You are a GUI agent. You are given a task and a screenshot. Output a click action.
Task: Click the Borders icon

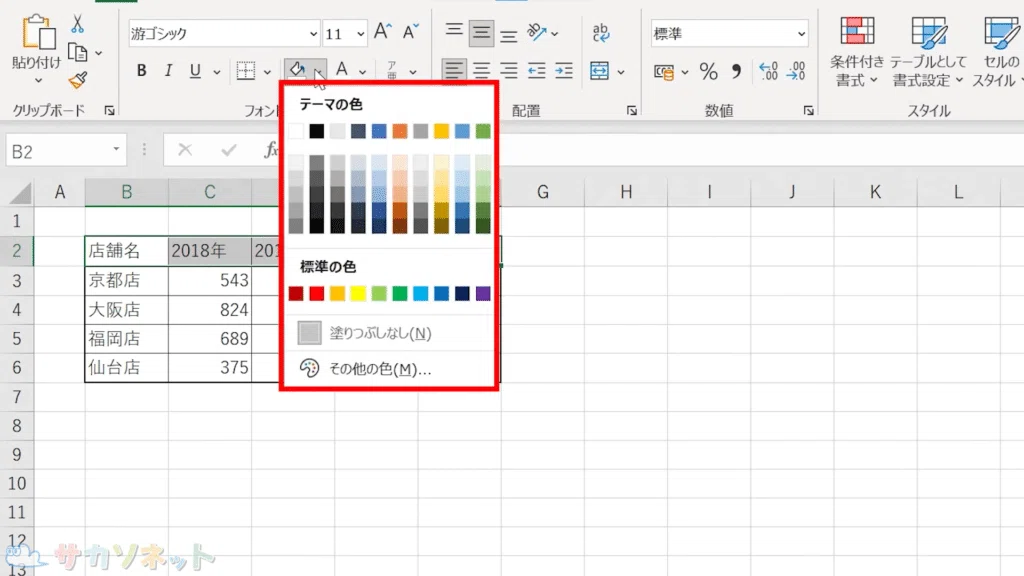pyautogui.click(x=246, y=71)
